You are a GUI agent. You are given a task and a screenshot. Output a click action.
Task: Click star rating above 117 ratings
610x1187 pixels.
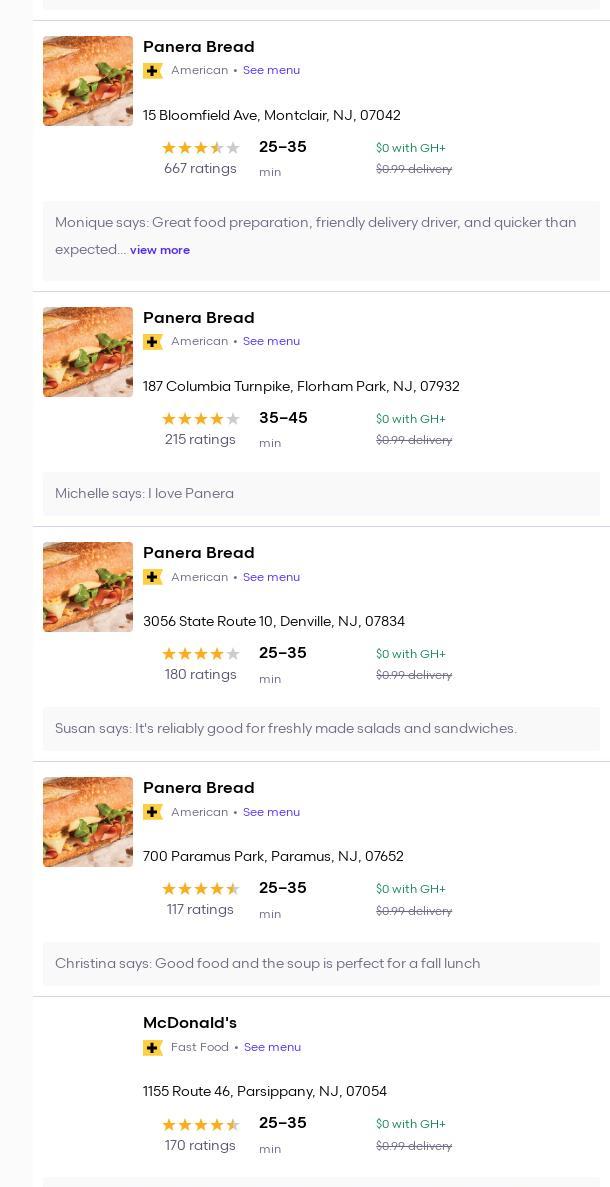pyautogui.click(x=200, y=889)
